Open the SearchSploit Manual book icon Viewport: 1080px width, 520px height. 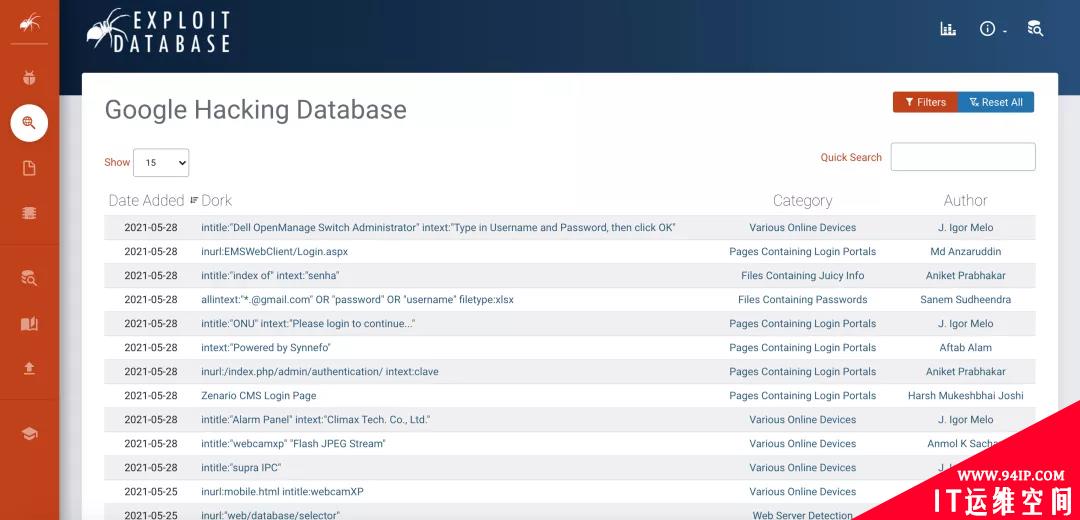29,324
